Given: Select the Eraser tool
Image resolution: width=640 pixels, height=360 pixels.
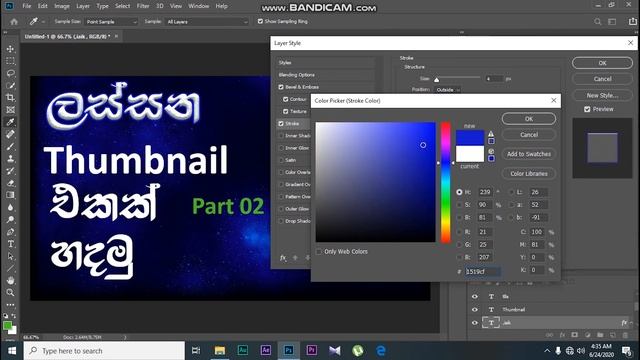Looking at the screenshot, I should pyautogui.click(x=10, y=183).
